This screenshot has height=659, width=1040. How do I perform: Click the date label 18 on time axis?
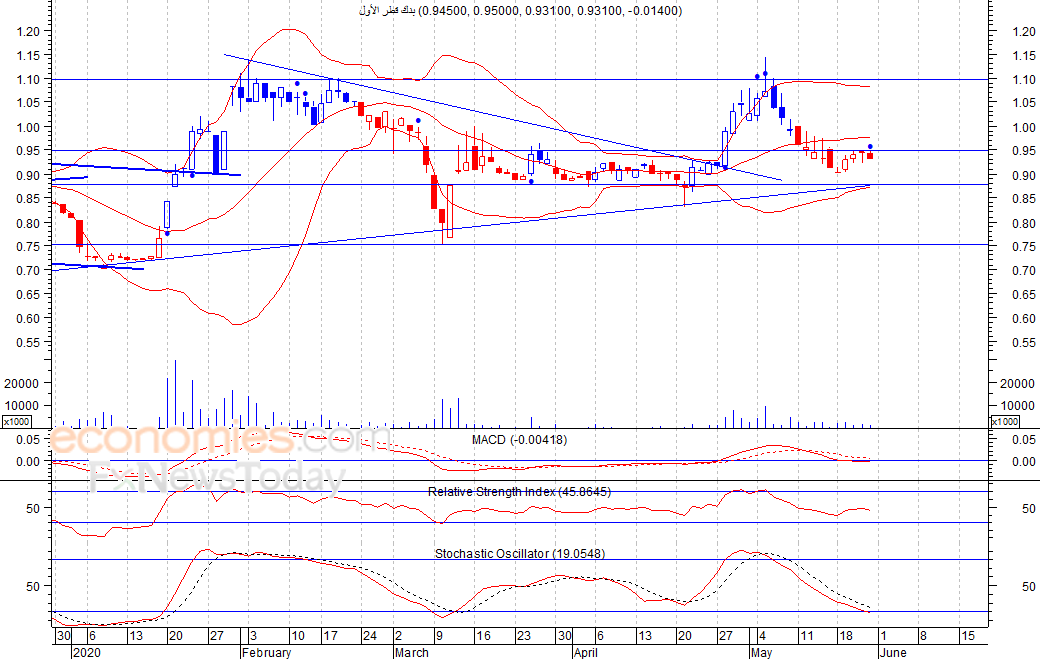click(846, 636)
